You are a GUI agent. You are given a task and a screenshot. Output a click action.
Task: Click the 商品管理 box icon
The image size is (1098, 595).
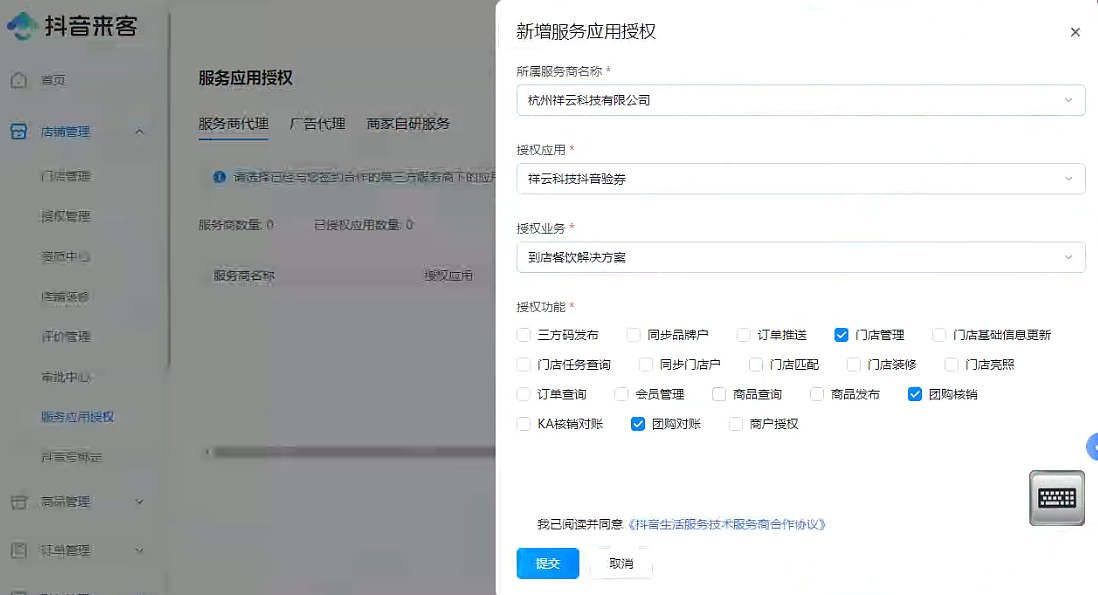tap(19, 502)
